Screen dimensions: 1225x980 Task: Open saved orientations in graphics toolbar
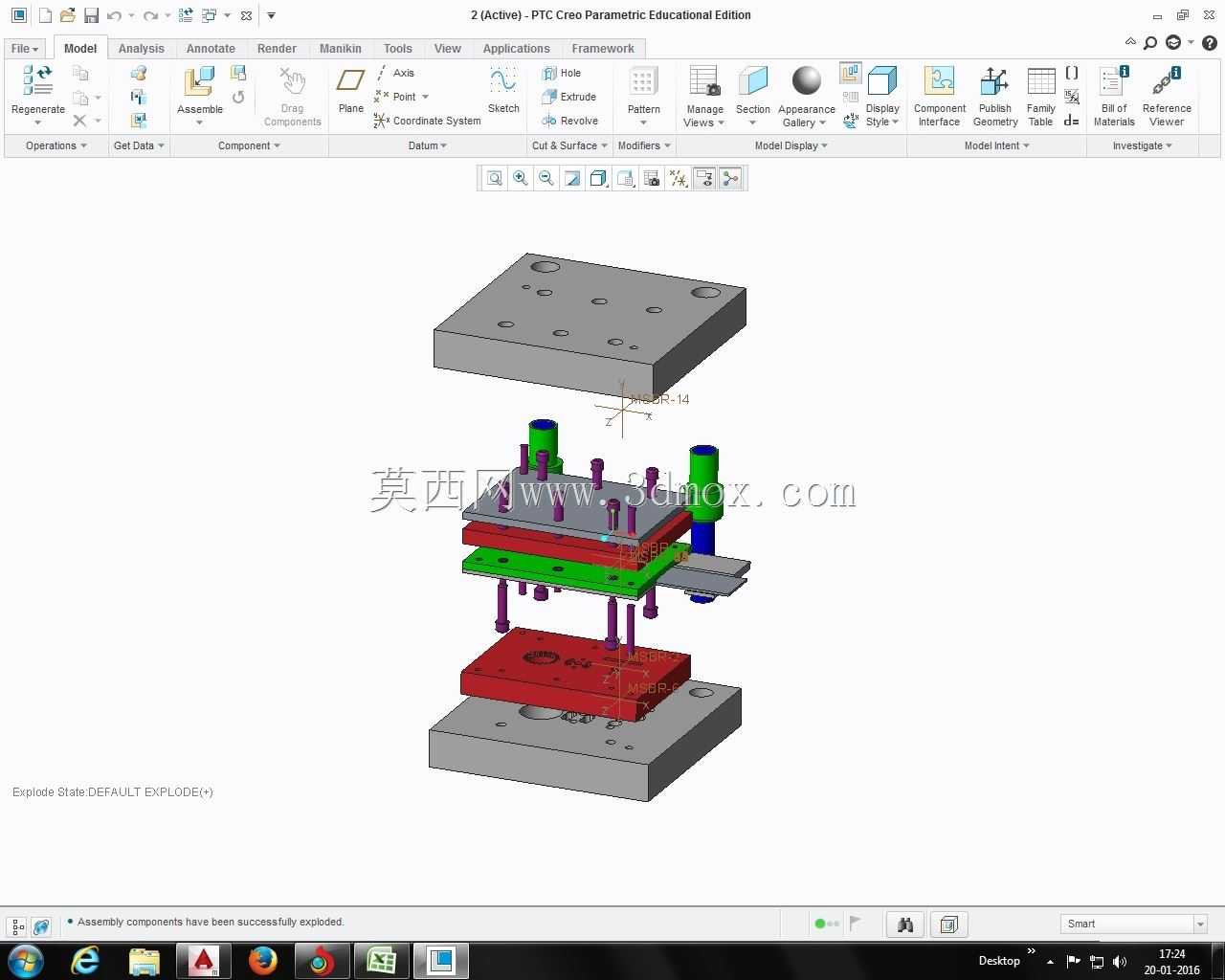click(625, 178)
